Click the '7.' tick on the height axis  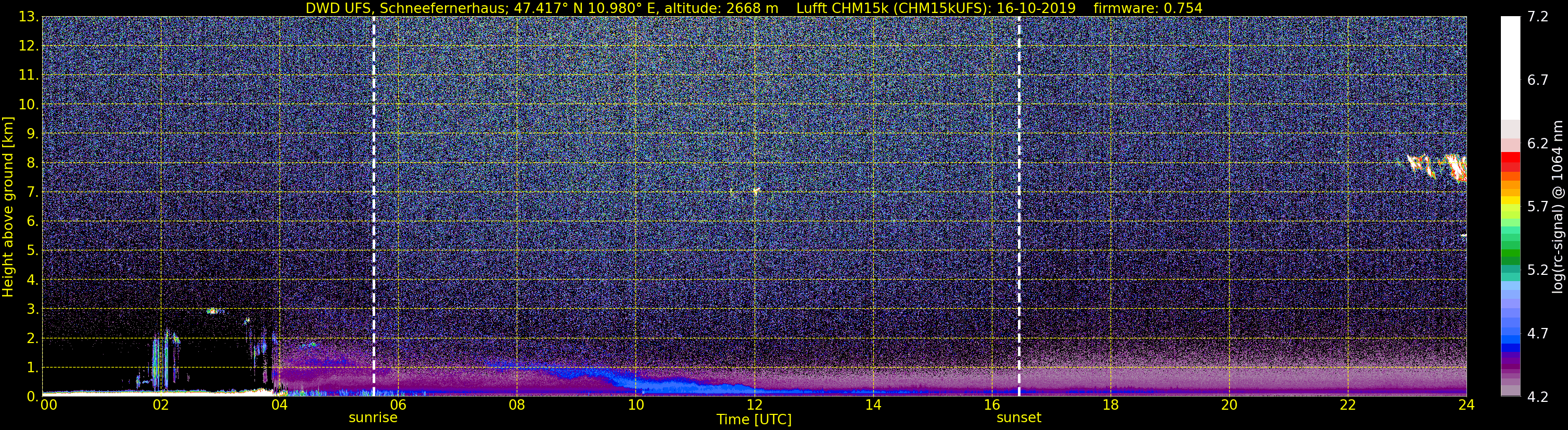[x=32, y=193]
